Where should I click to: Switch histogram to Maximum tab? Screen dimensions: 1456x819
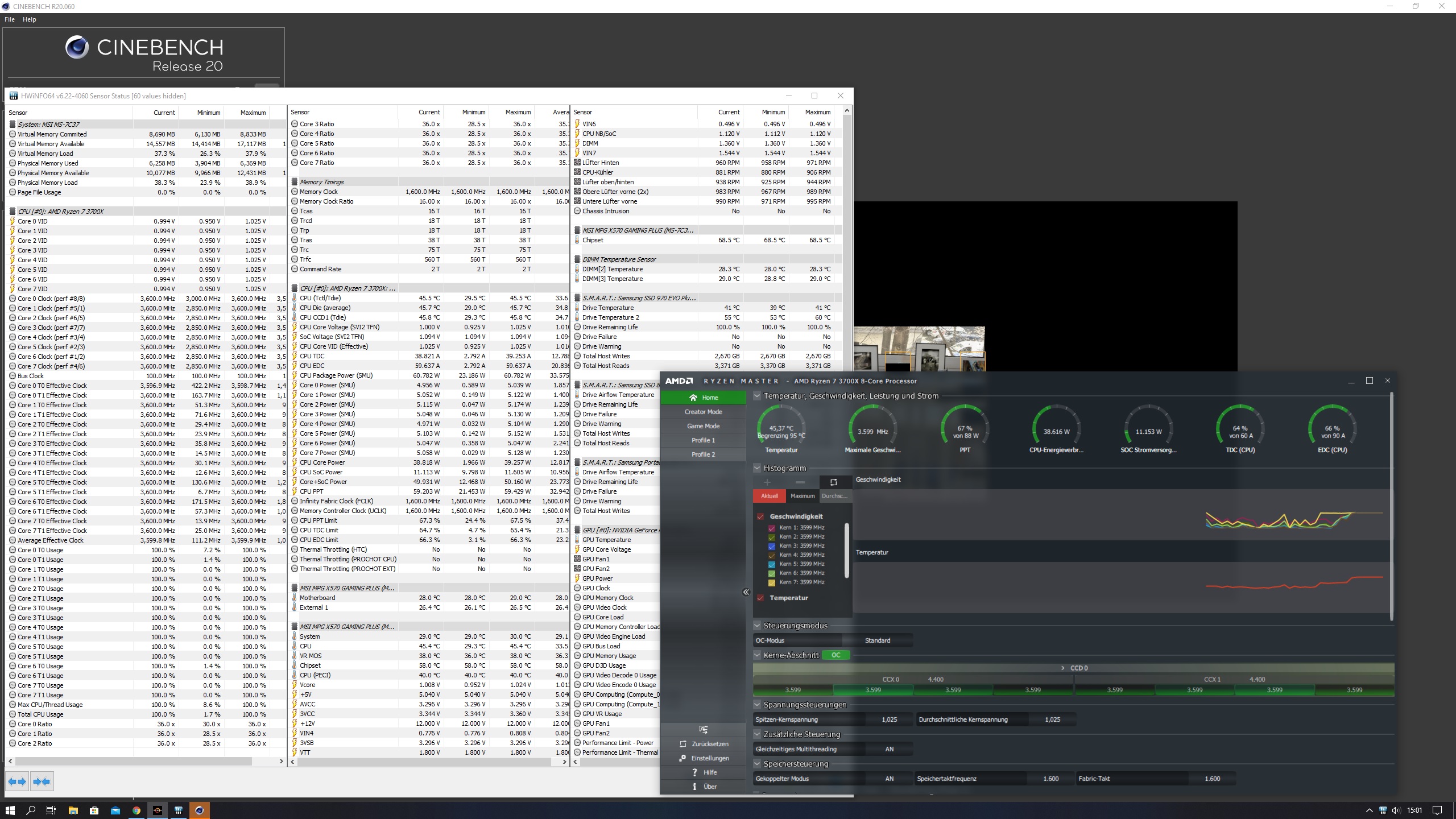[802, 496]
